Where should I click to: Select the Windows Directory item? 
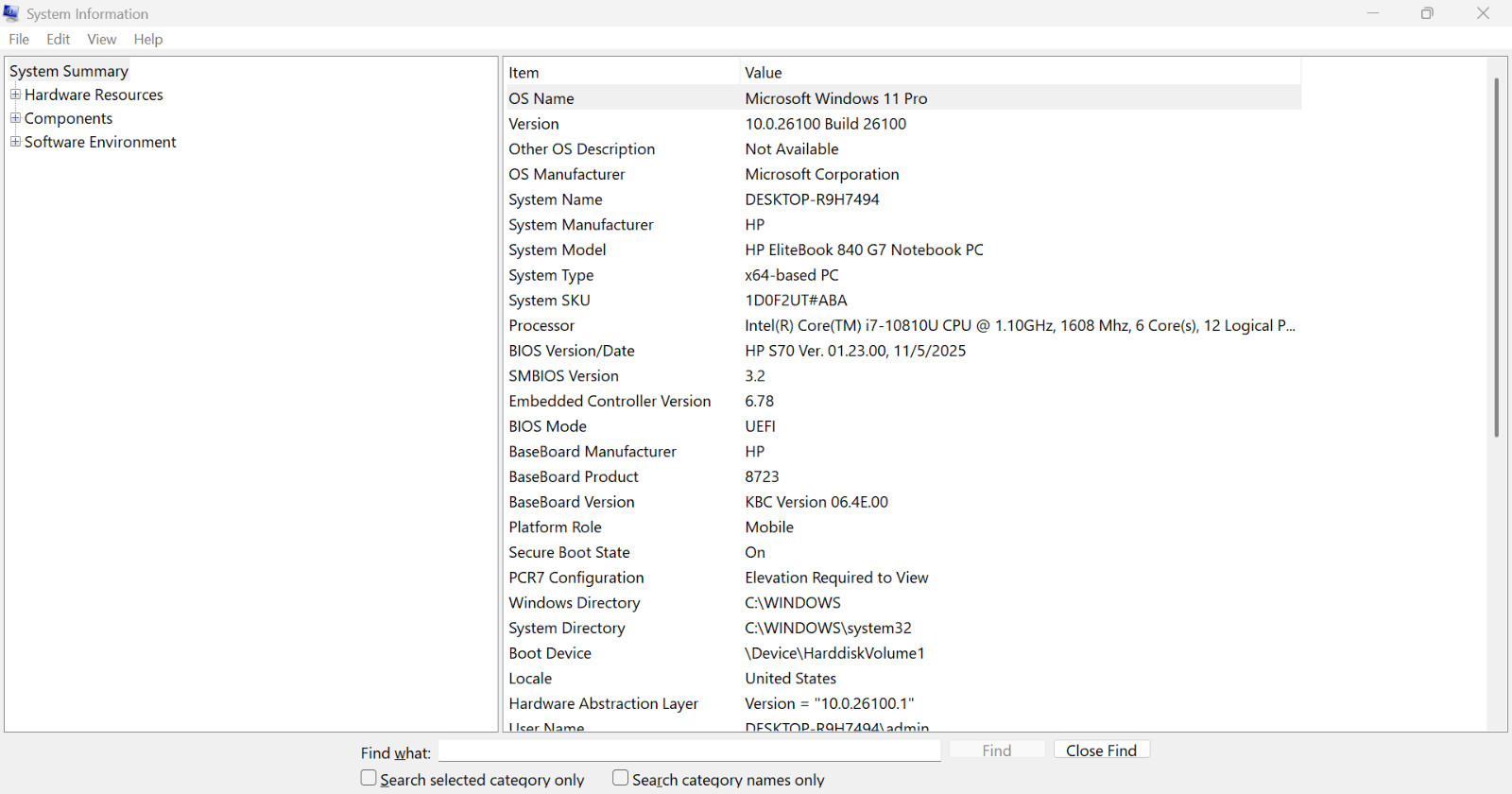click(575, 603)
